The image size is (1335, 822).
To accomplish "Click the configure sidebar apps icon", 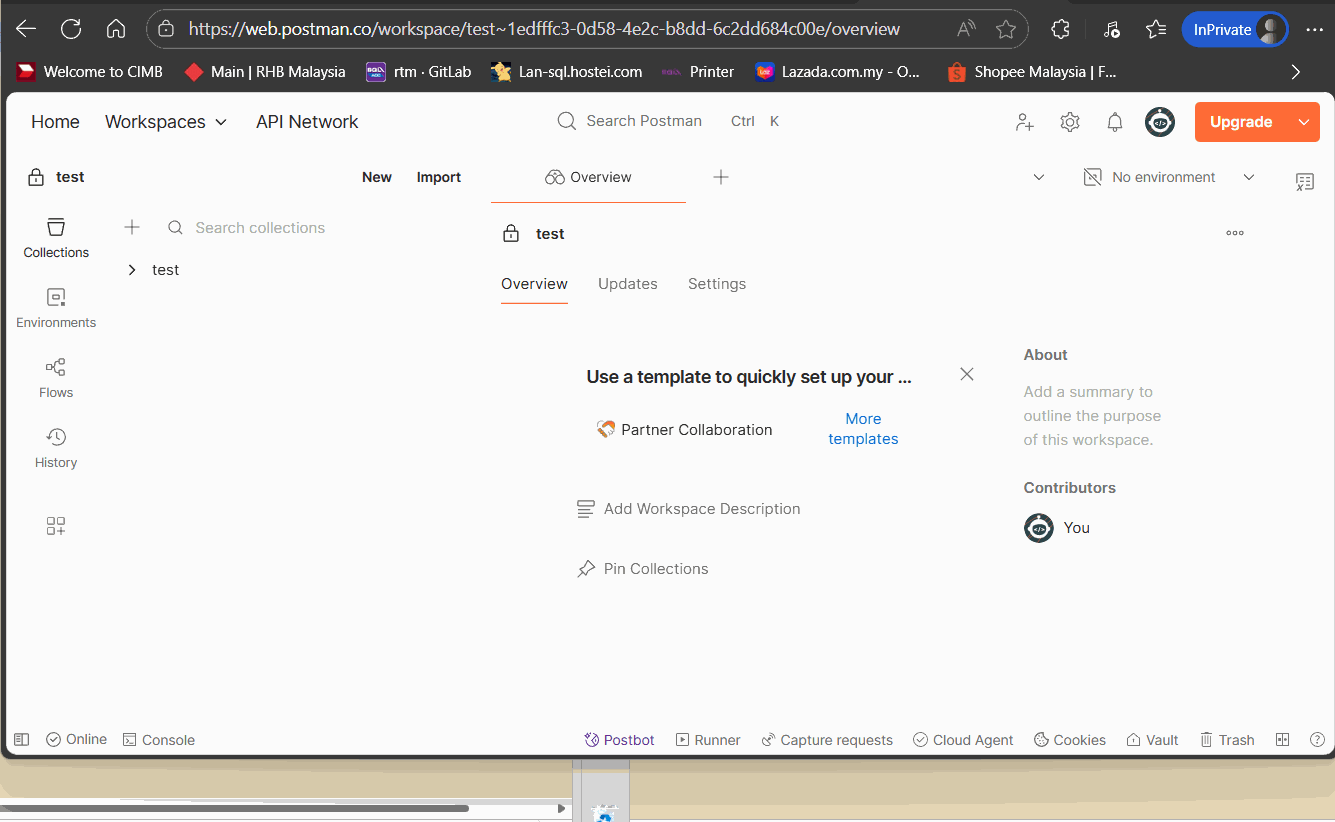I will point(56,526).
